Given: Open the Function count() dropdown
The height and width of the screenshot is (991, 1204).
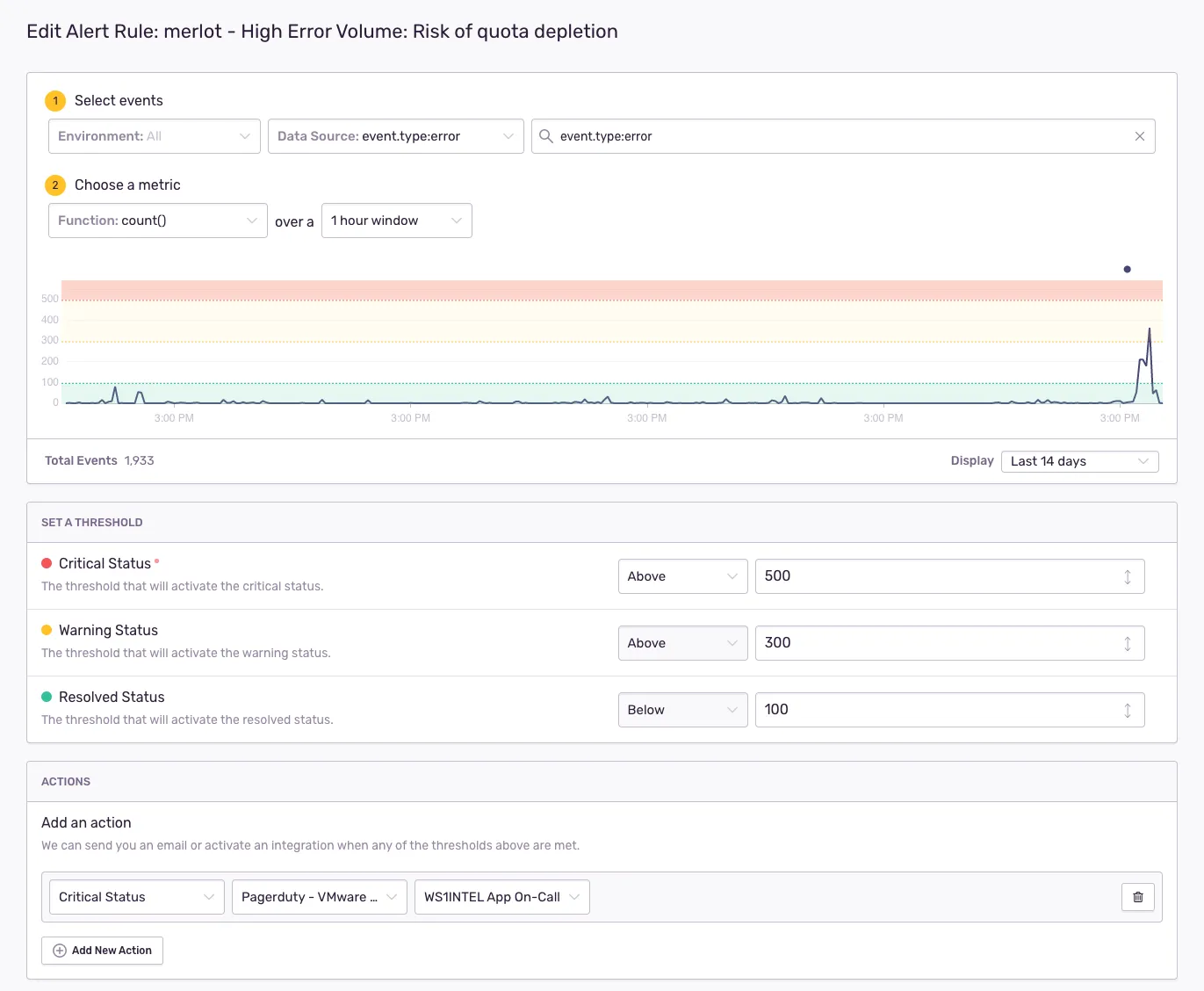Looking at the screenshot, I should pyautogui.click(x=157, y=221).
